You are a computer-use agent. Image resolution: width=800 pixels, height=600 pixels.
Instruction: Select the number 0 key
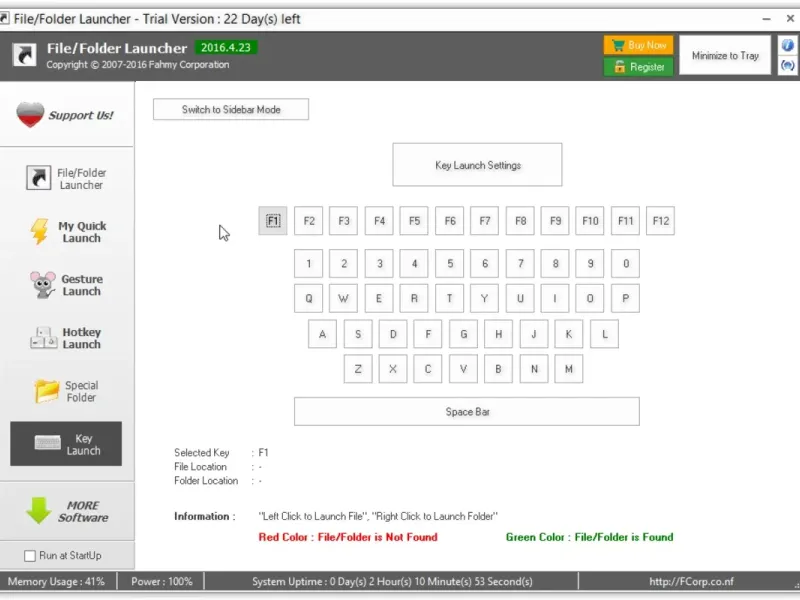[x=626, y=264]
